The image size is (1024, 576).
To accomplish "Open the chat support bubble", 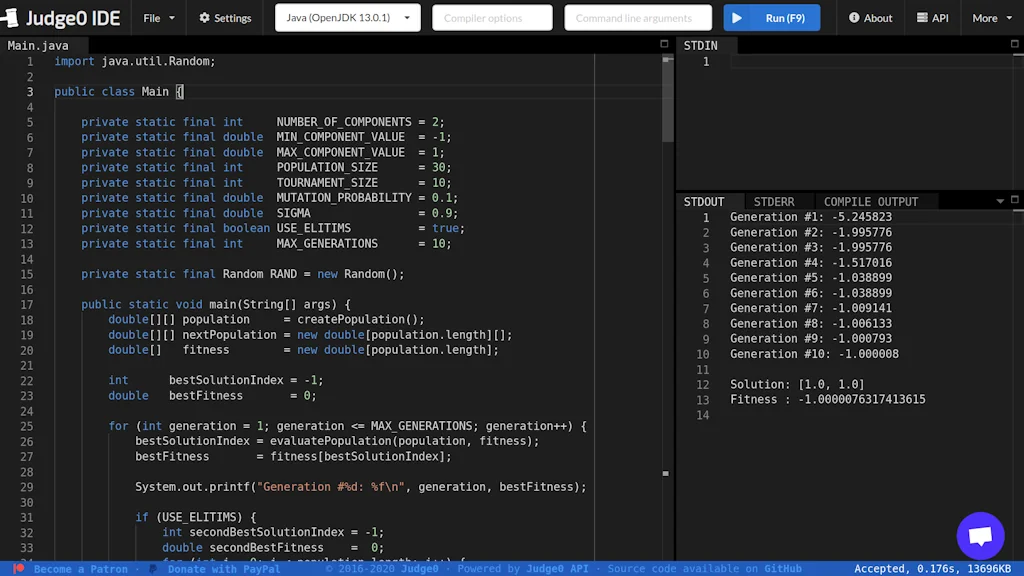I will pos(980,536).
